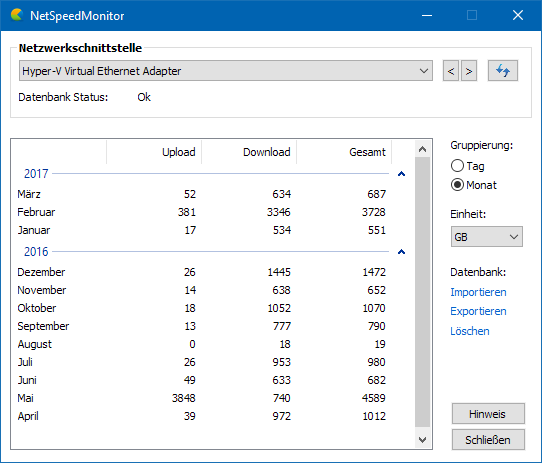Click the scrollbar down arrow
The image size is (542, 463).
point(422,439)
